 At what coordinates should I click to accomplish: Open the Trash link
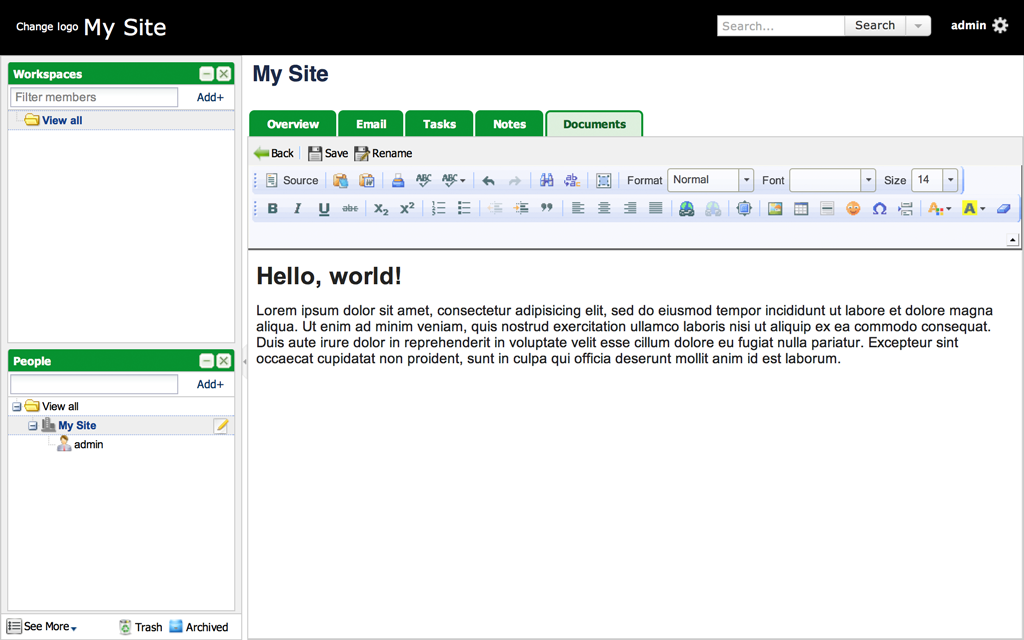click(140, 627)
